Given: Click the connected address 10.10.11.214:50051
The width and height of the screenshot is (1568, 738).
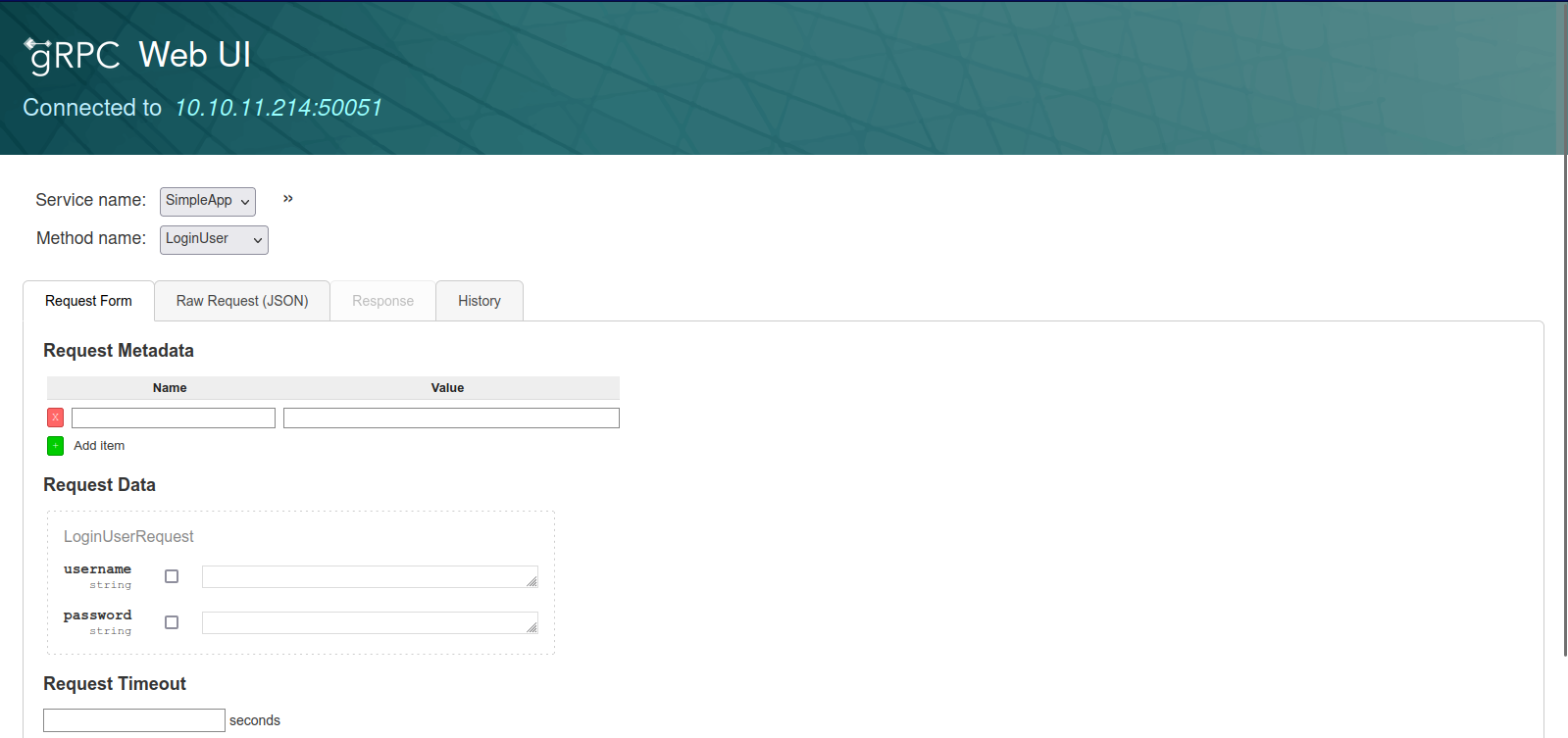Looking at the screenshot, I should pos(278,108).
